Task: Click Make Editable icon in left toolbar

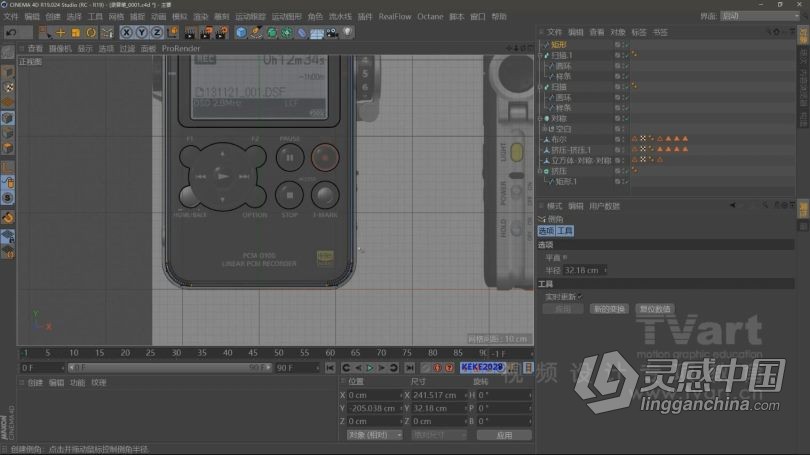Action: [8, 52]
